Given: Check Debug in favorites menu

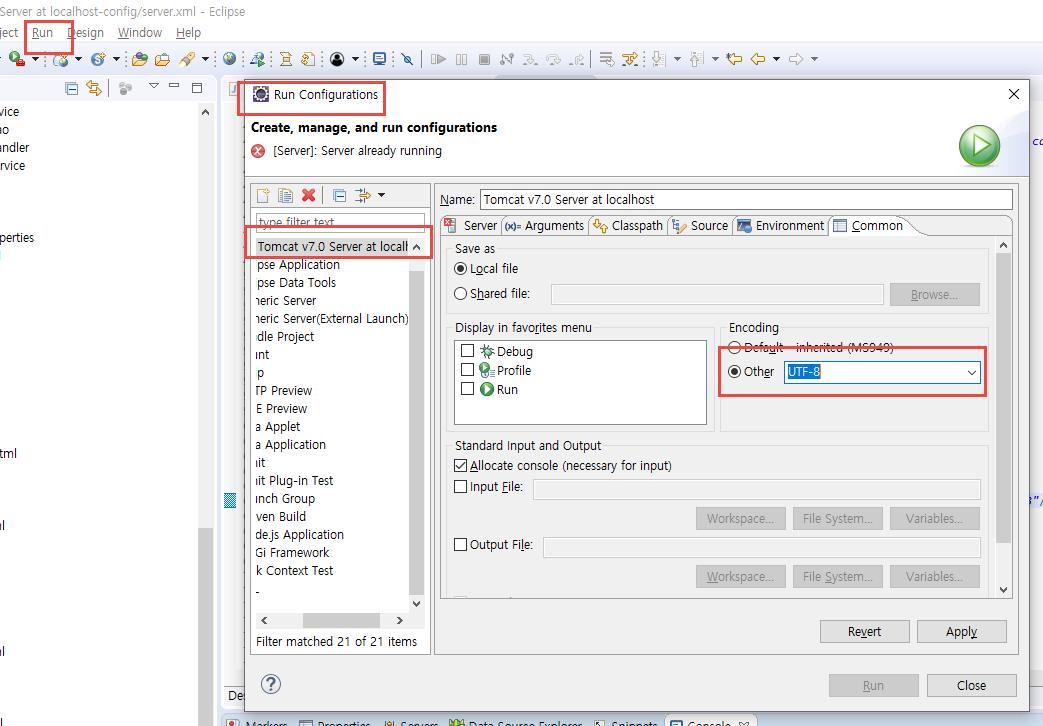Looking at the screenshot, I should click(468, 351).
